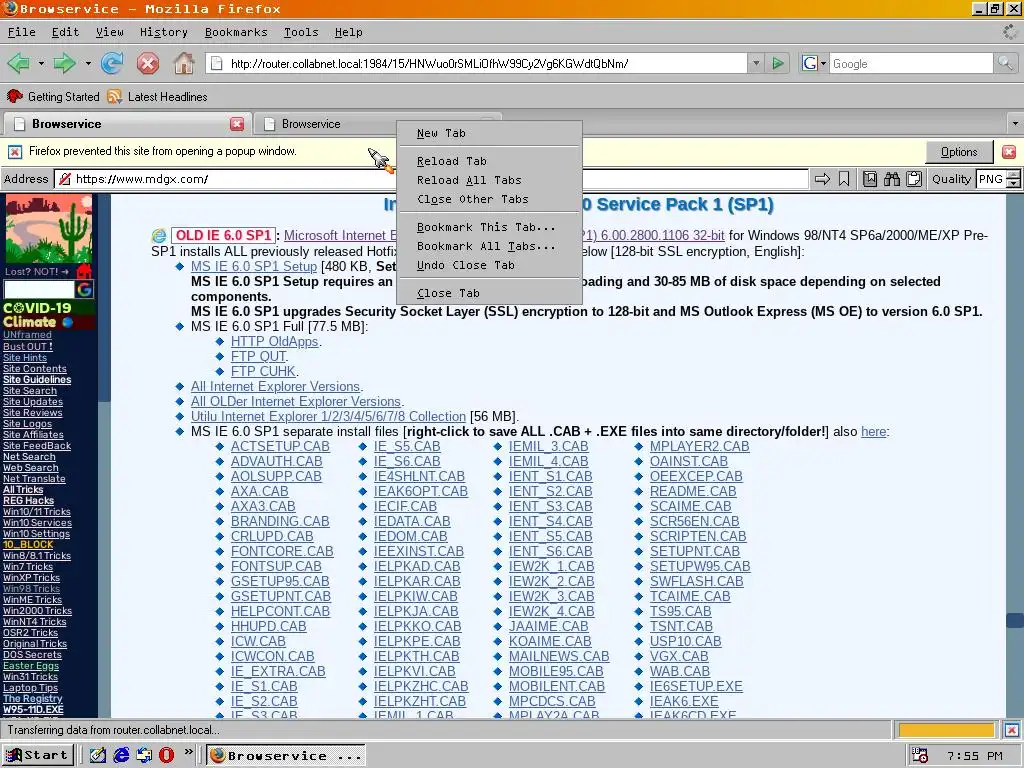1024x768 pixels.
Task: Close the first Browservice tab with red X
Action: pos(237,123)
